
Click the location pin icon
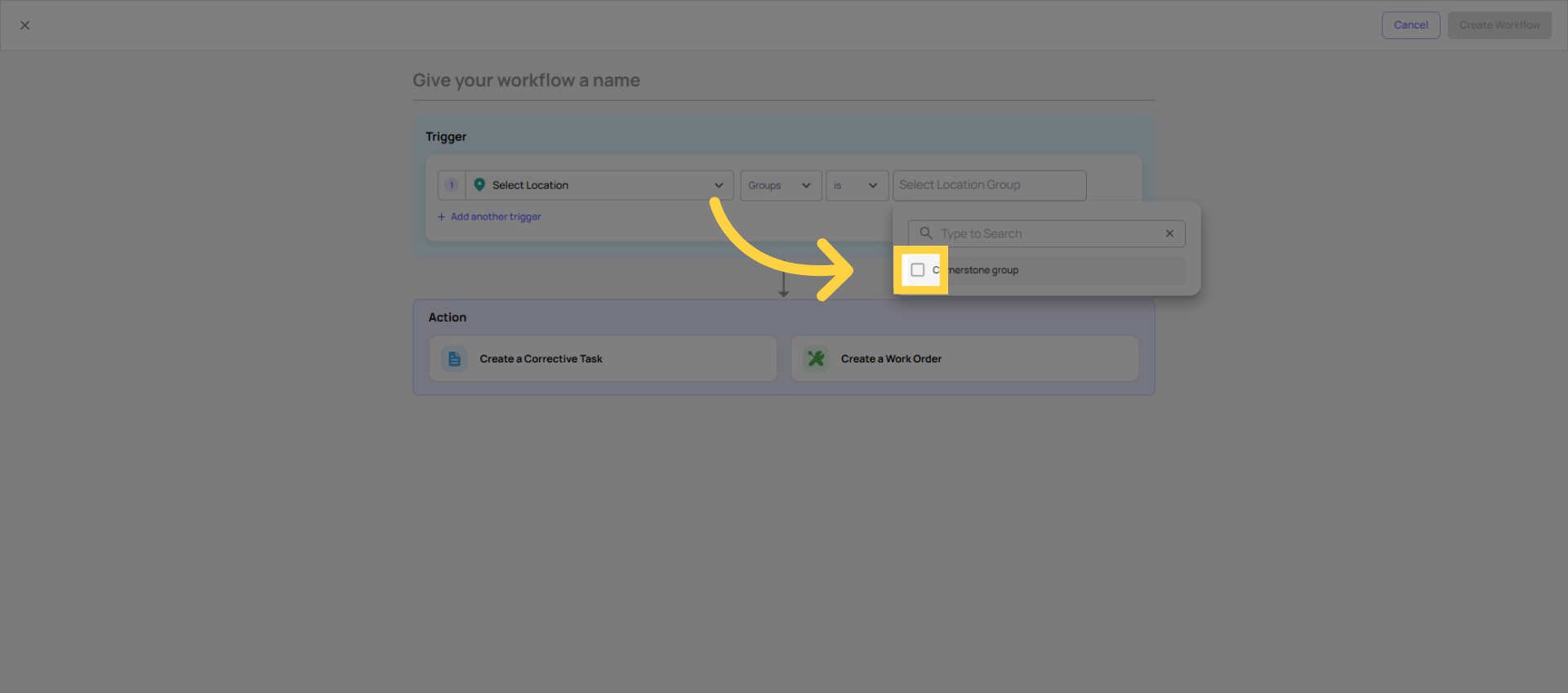pyautogui.click(x=479, y=185)
